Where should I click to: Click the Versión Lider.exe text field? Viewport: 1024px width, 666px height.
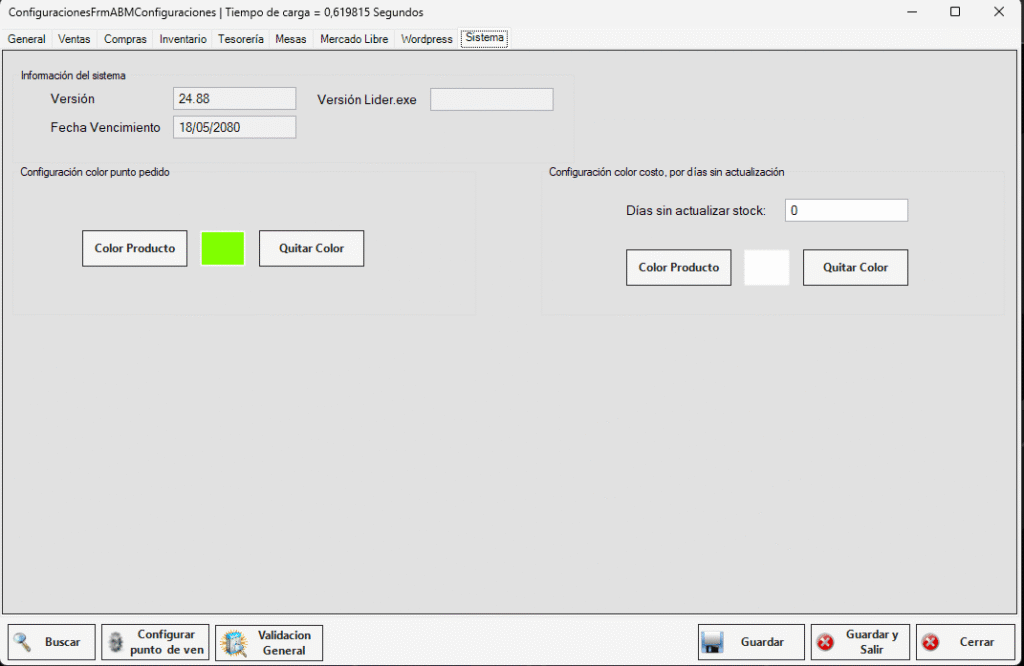point(491,99)
